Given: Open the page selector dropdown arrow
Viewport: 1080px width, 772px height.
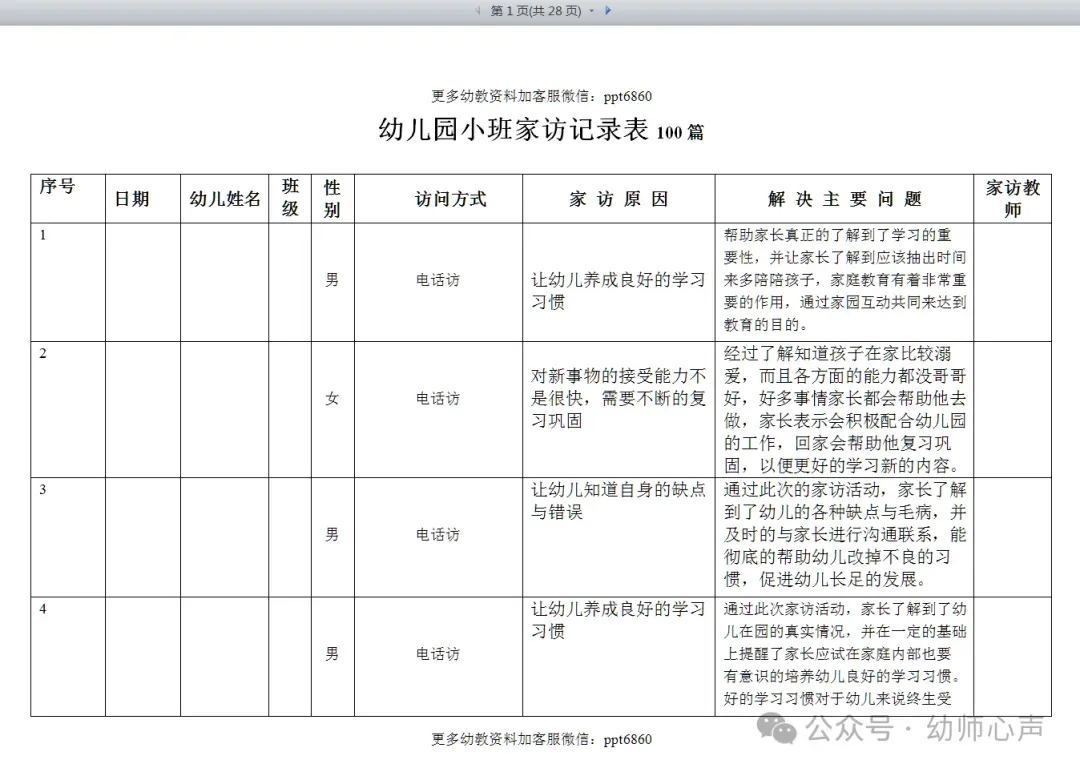Looking at the screenshot, I should pos(592,11).
